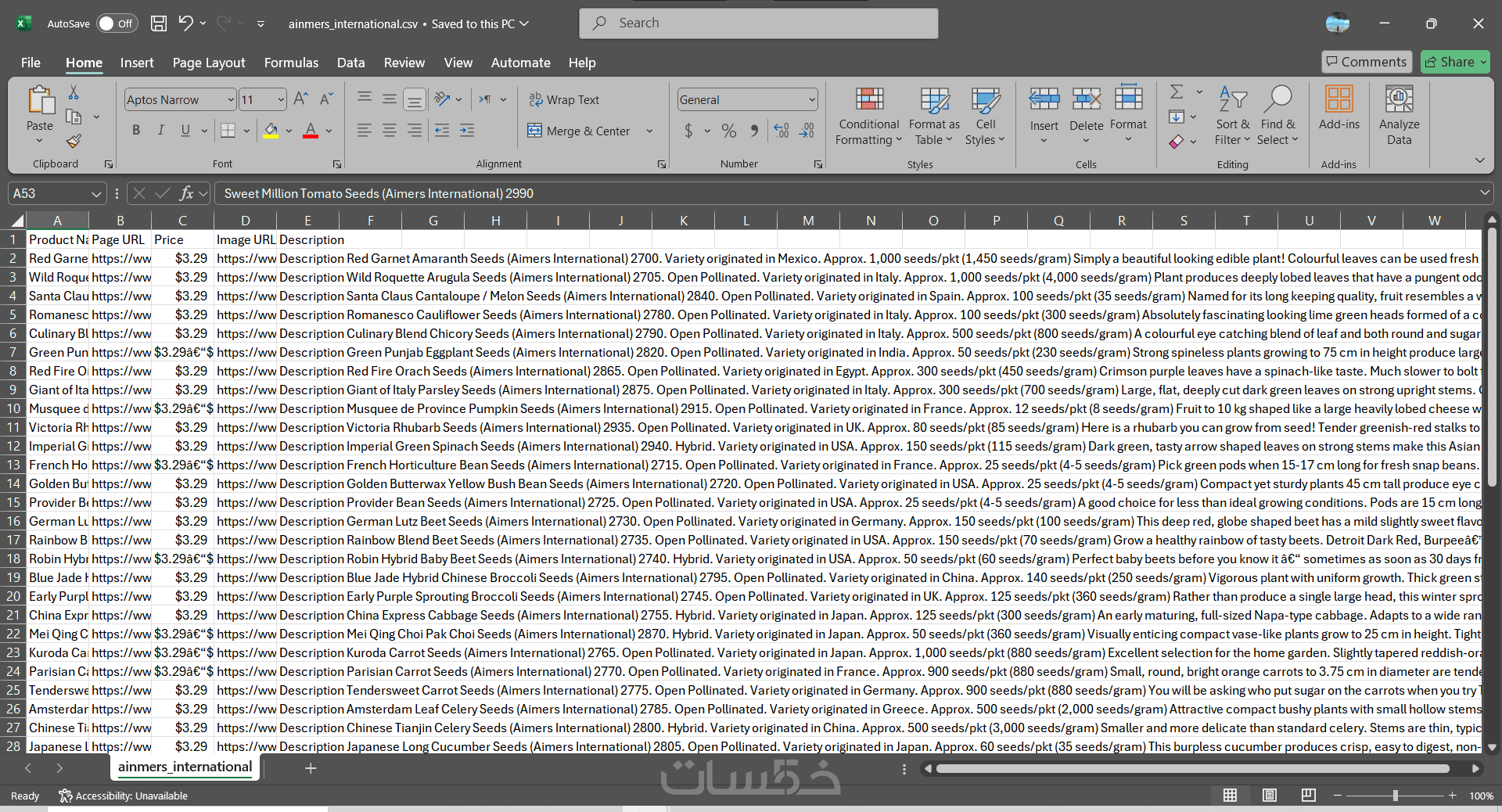Click the AutoSum sigma icon

tap(1177, 92)
